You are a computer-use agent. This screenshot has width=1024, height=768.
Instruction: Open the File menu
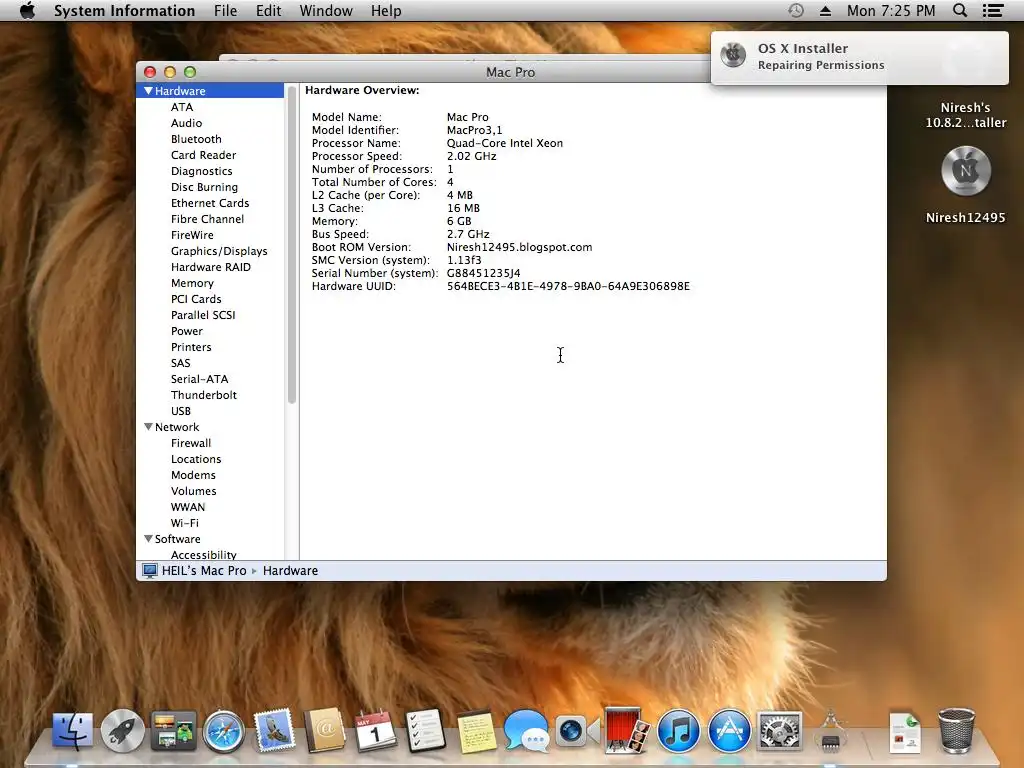coord(225,10)
